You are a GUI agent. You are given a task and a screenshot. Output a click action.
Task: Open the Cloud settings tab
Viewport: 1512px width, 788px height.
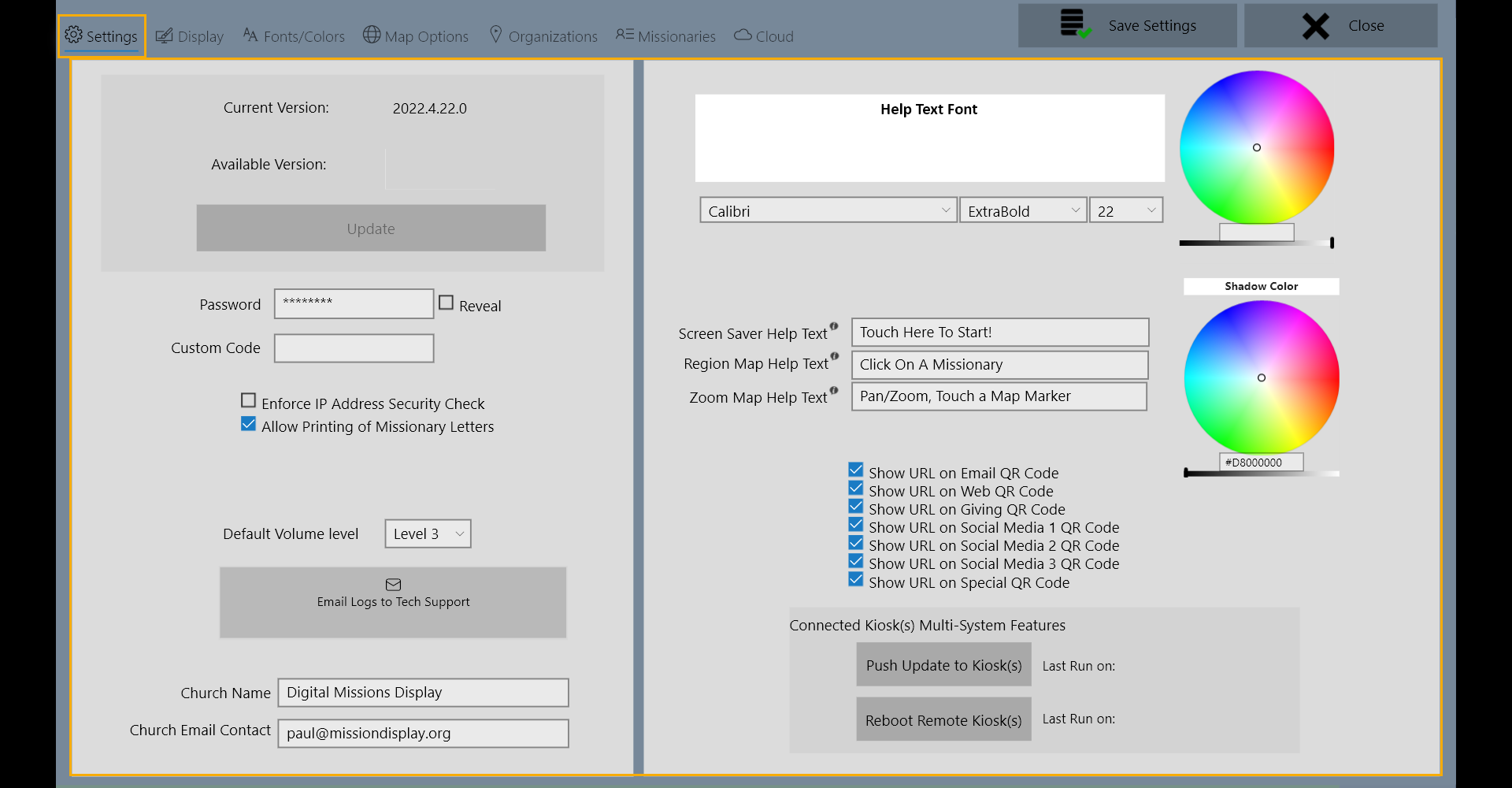[x=762, y=35]
